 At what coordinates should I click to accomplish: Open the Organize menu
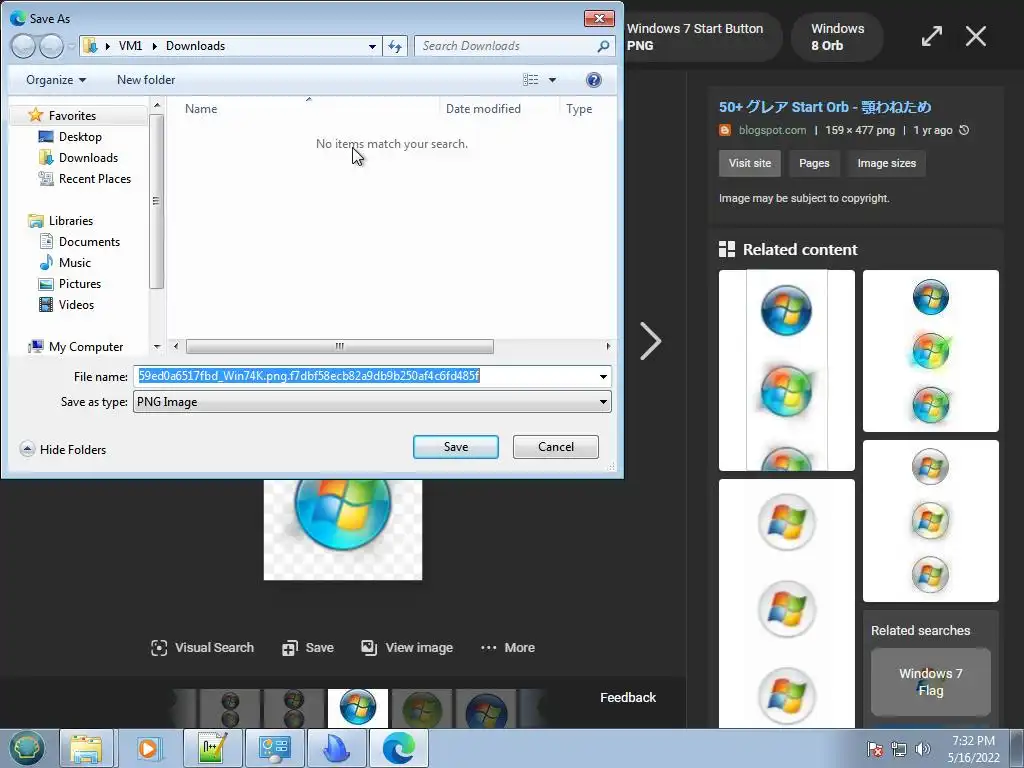point(56,80)
